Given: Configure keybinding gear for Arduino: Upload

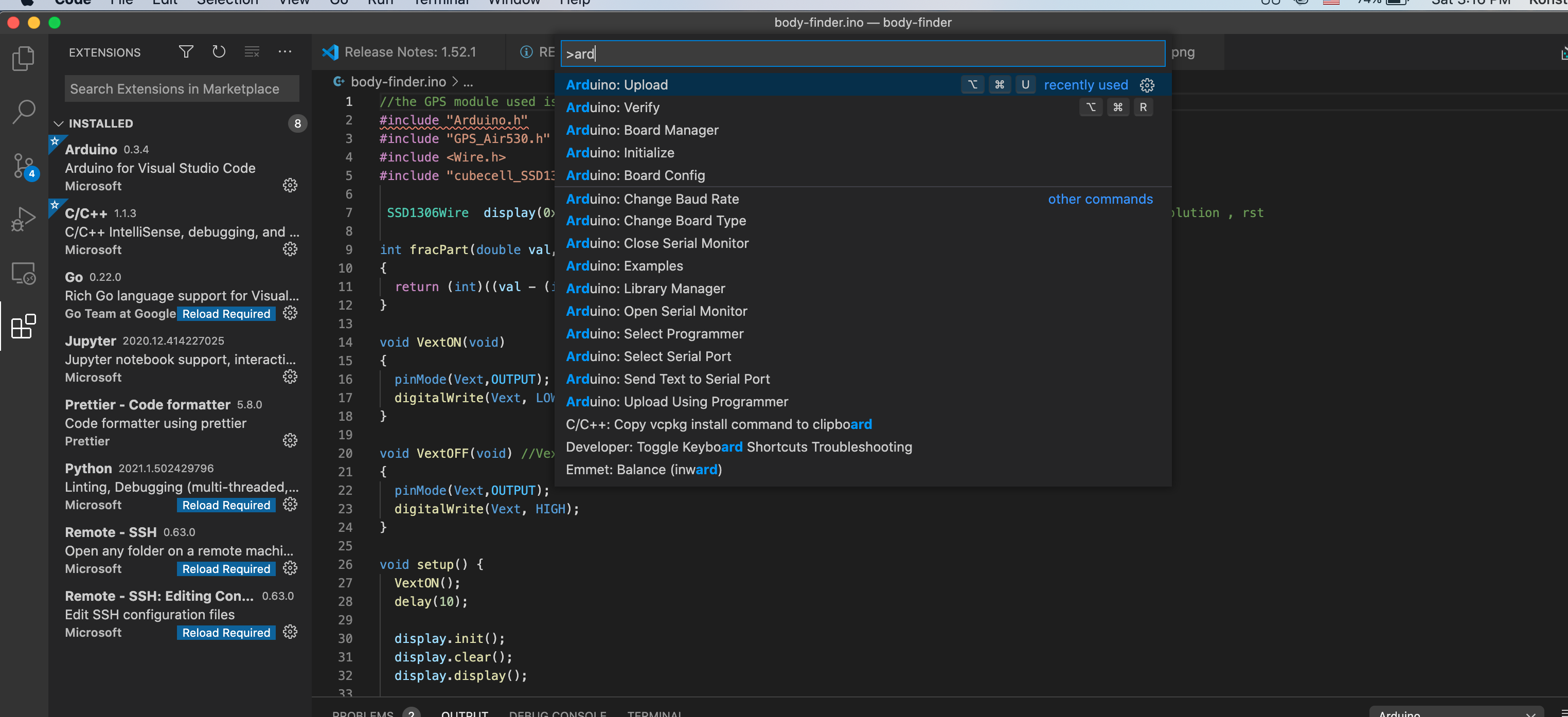Looking at the screenshot, I should [x=1147, y=84].
